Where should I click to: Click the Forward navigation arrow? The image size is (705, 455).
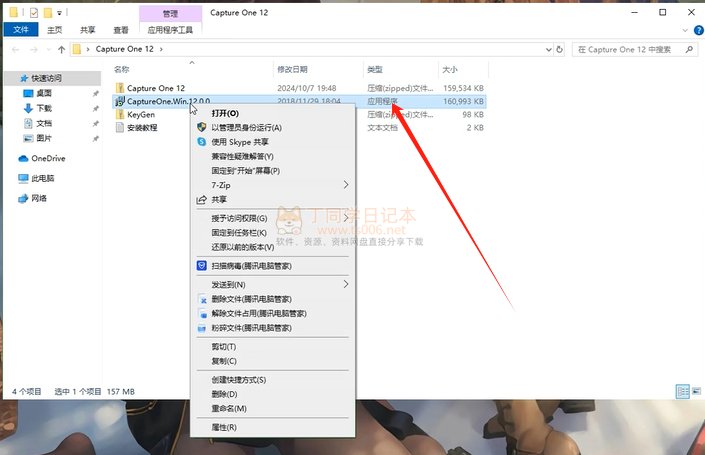34,49
